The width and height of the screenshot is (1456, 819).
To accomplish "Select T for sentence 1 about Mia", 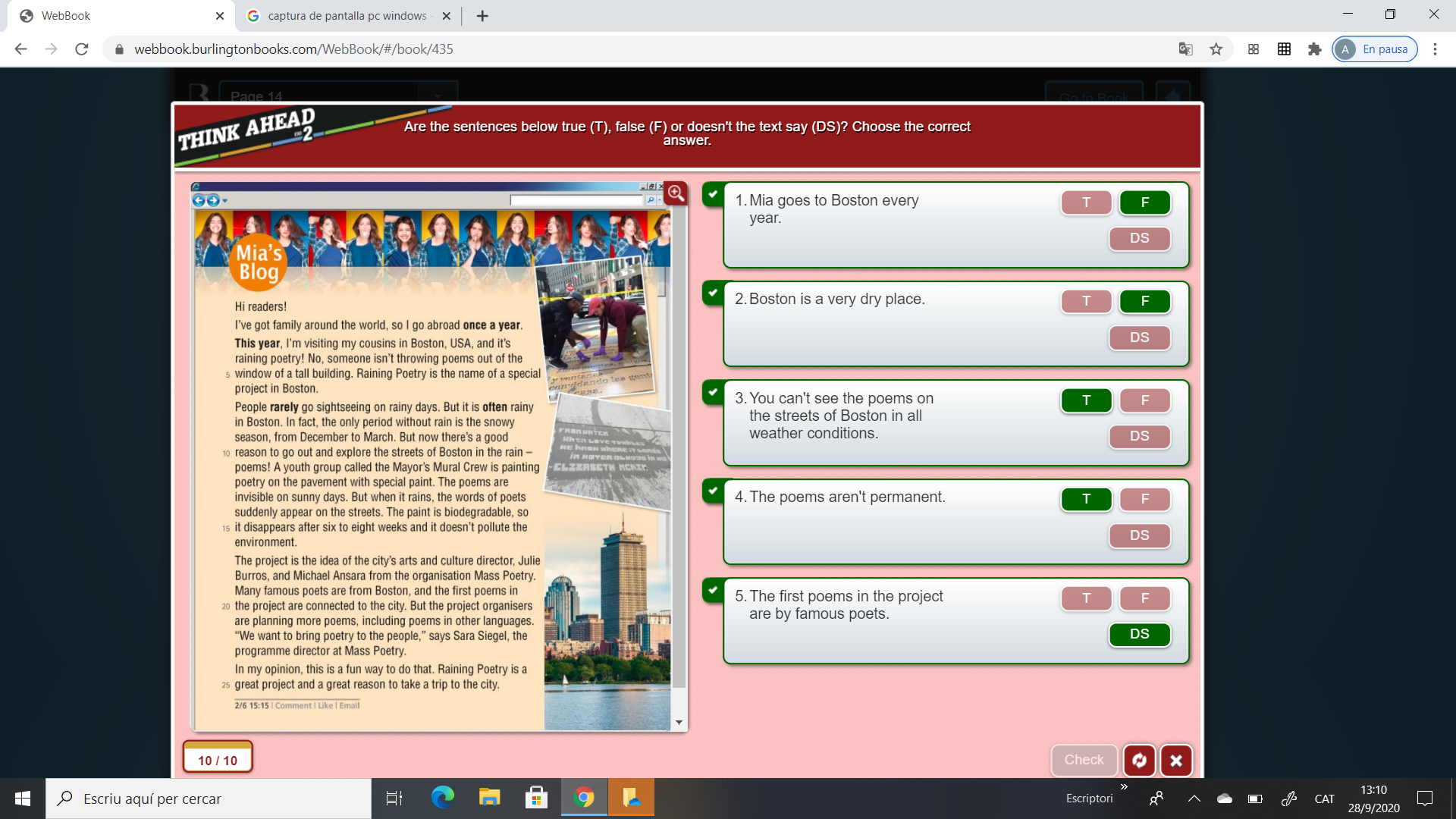I will pyautogui.click(x=1086, y=202).
